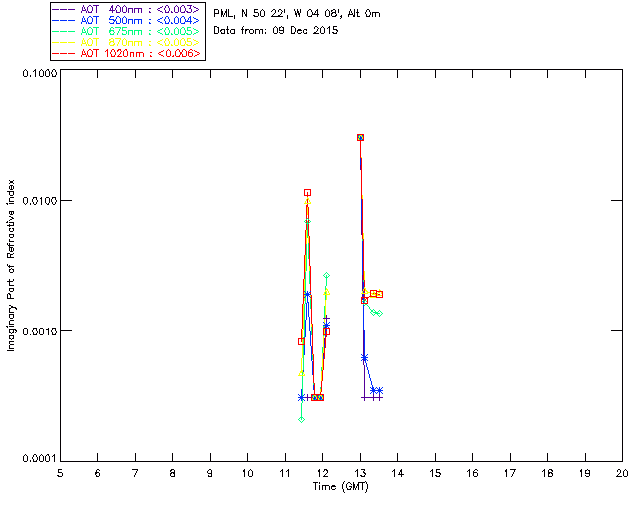Click the blue asterisk marker below 0.0010 after 13 GMT
Image resolution: width=640 pixels, height=512 pixels.
(x=364, y=358)
